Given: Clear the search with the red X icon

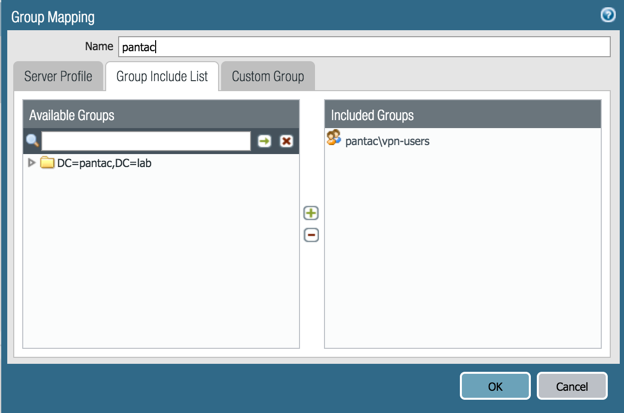Looking at the screenshot, I should 286,141.
